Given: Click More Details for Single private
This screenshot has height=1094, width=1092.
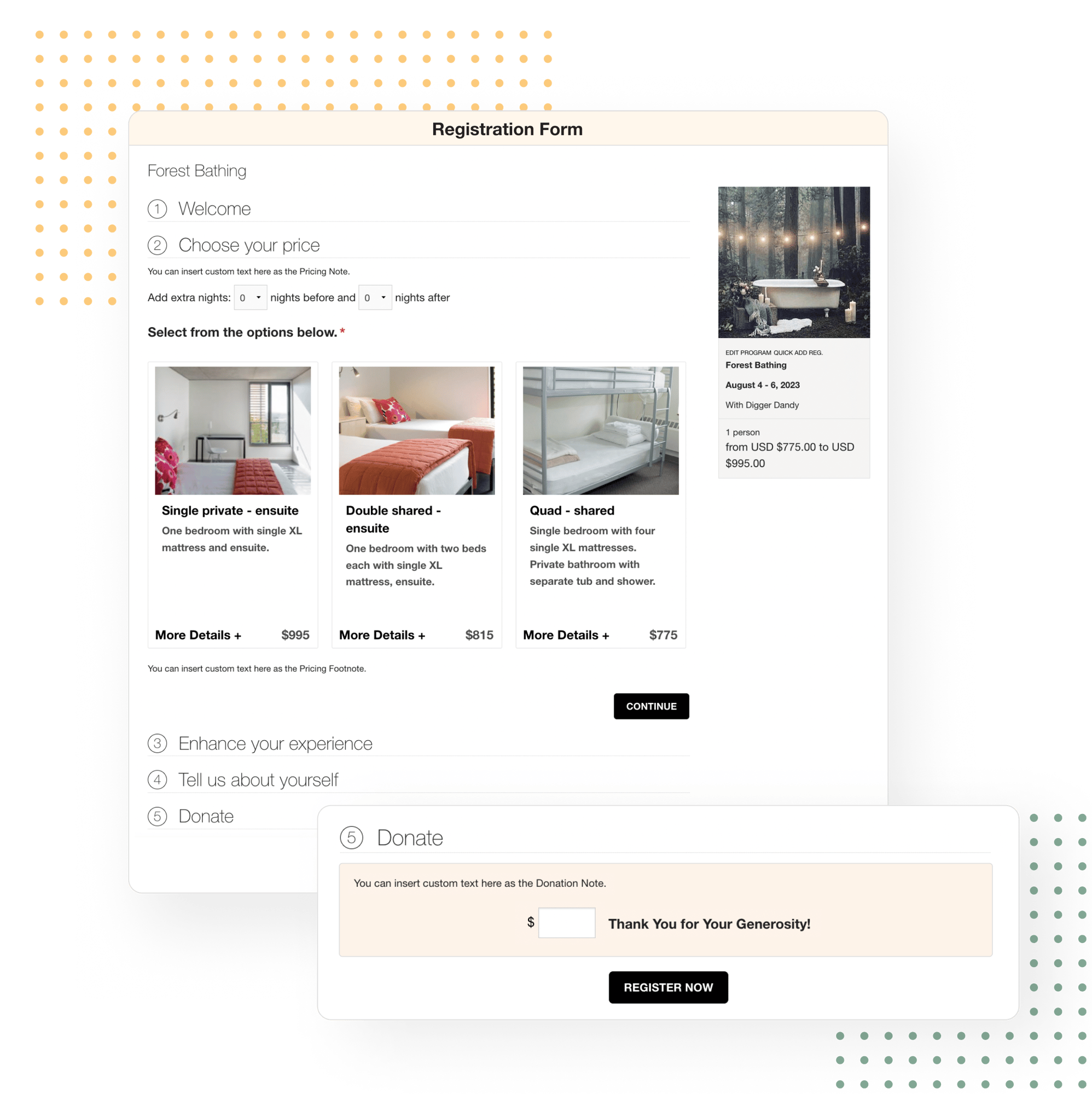Looking at the screenshot, I should click(196, 635).
